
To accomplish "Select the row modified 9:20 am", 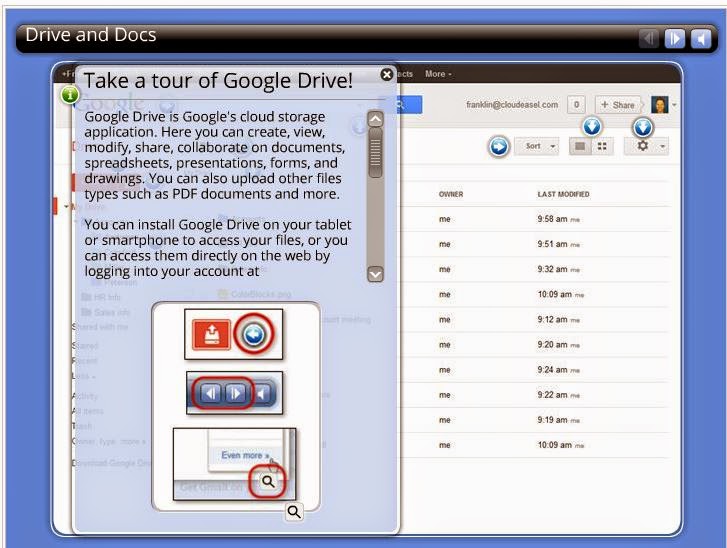I will tap(536, 344).
